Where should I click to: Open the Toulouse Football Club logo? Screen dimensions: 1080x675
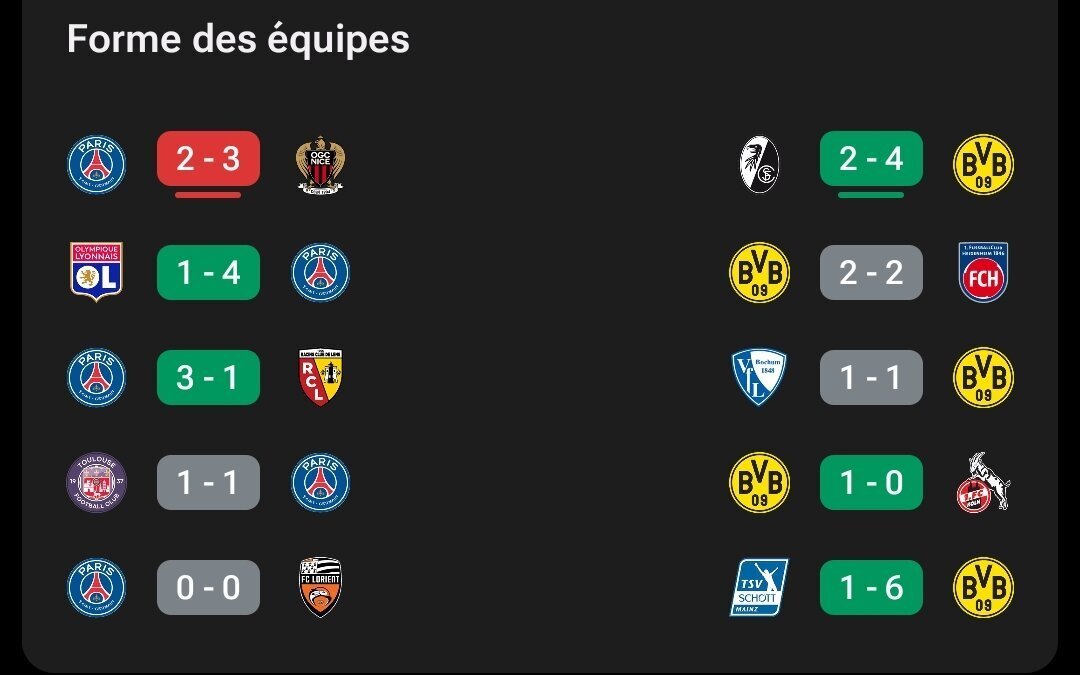(96, 482)
